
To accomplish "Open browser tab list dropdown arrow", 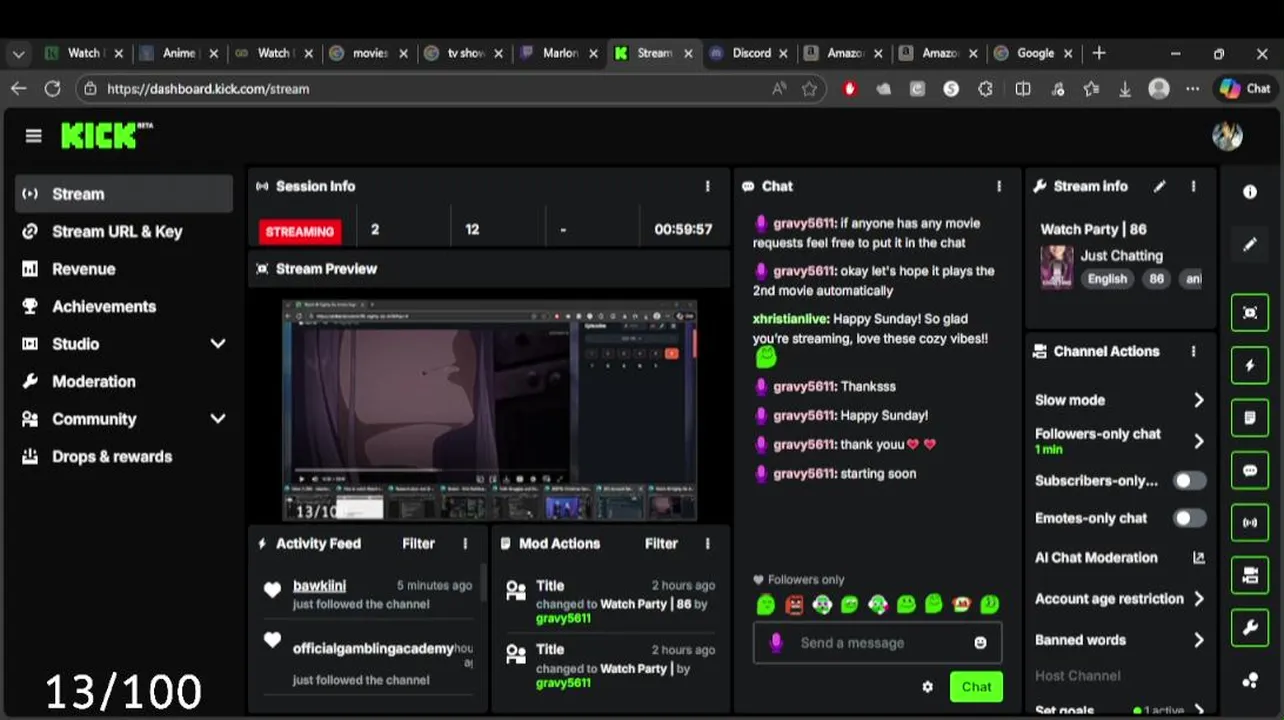I will pyautogui.click(x=19, y=54).
